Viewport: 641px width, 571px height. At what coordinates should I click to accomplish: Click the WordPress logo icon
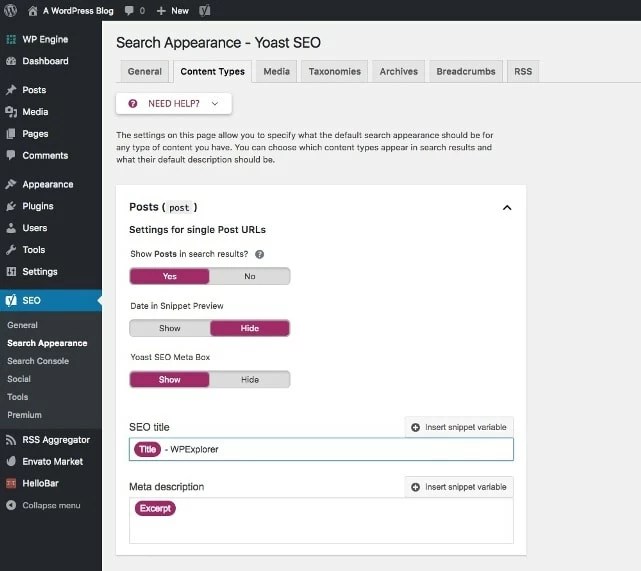(x=10, y=10)
